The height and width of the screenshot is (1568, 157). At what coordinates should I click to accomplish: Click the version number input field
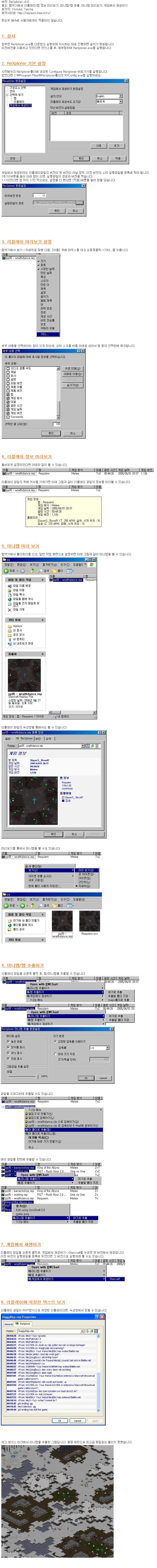click(39, 195)
